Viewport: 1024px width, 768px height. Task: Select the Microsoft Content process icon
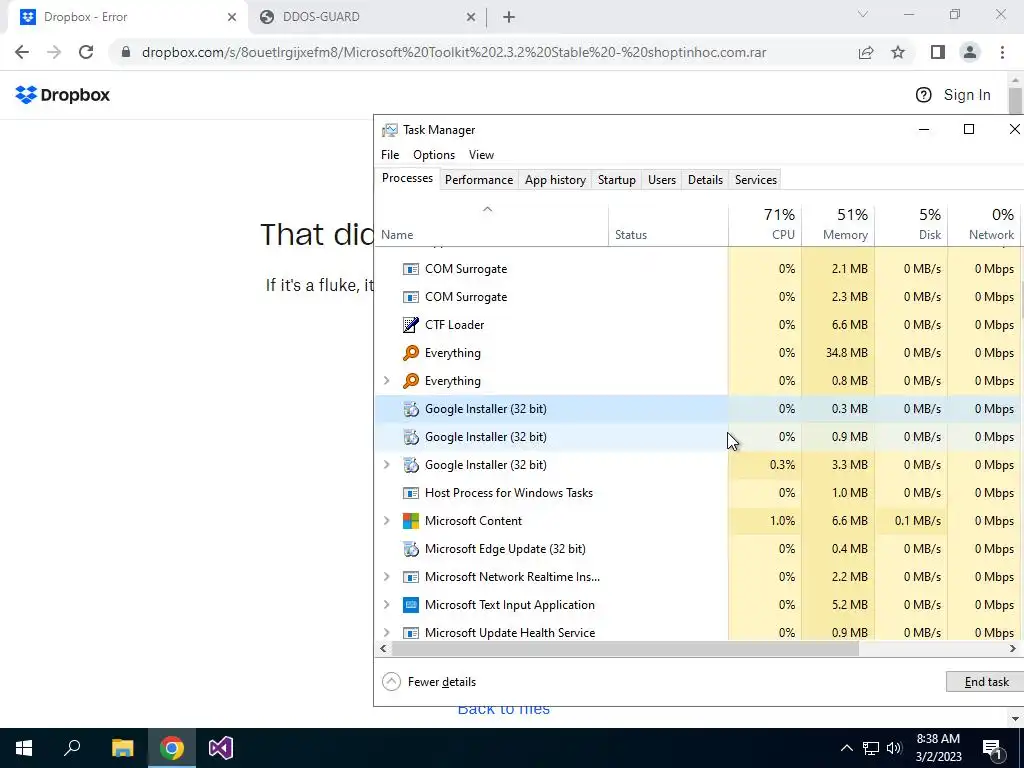coord(411,520)
